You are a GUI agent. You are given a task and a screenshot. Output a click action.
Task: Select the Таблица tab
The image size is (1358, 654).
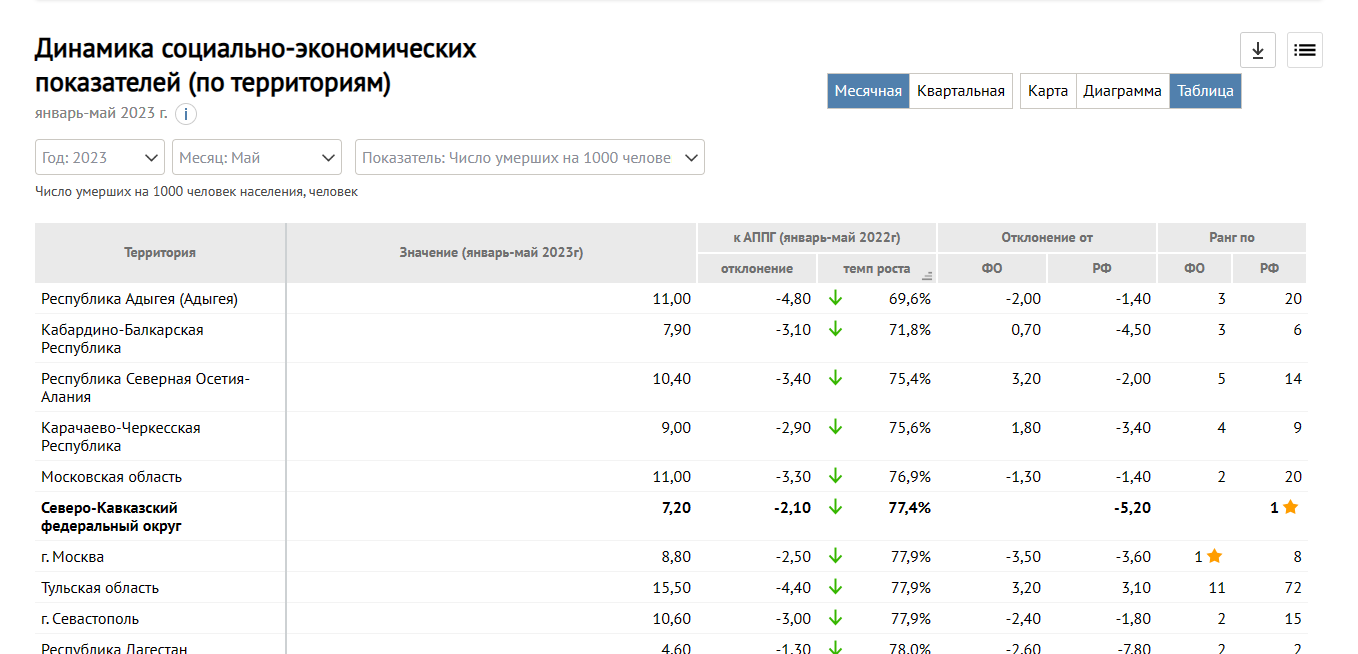[1205, 91]
